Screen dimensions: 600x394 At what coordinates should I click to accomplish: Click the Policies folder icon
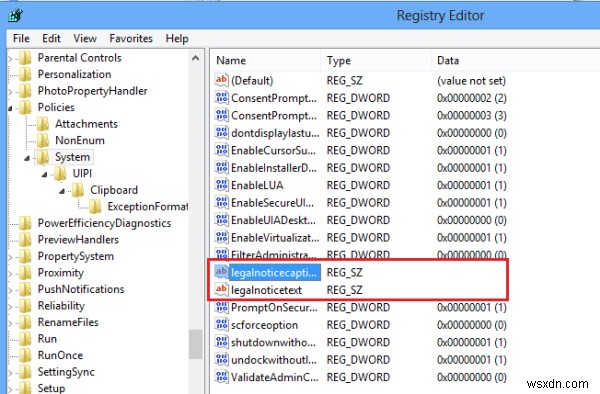(25, 107)
